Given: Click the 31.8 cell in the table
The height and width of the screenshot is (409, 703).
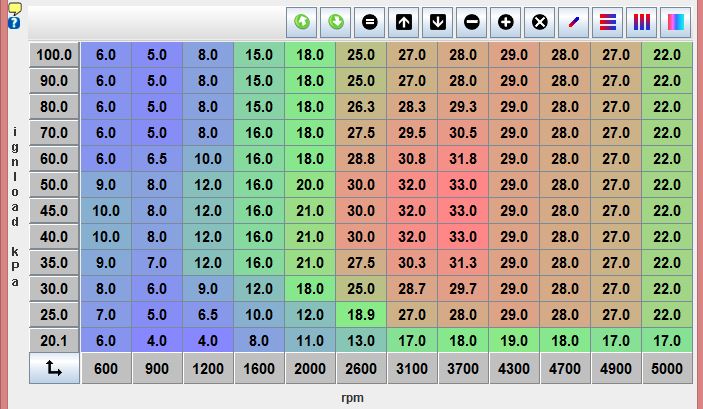Looking at the screenshot, I should point(463,159).
